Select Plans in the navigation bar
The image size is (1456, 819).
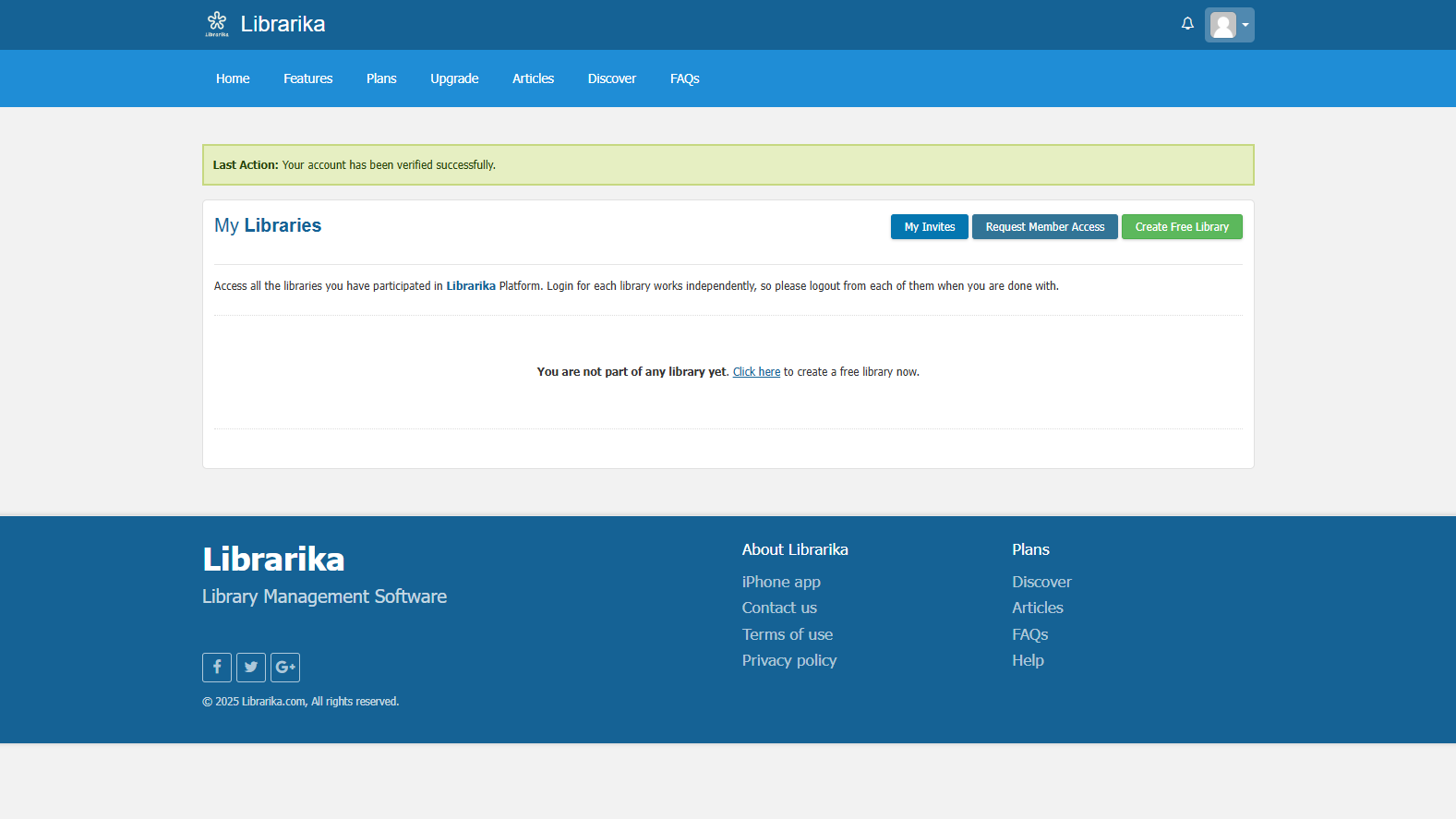(381, 78)
